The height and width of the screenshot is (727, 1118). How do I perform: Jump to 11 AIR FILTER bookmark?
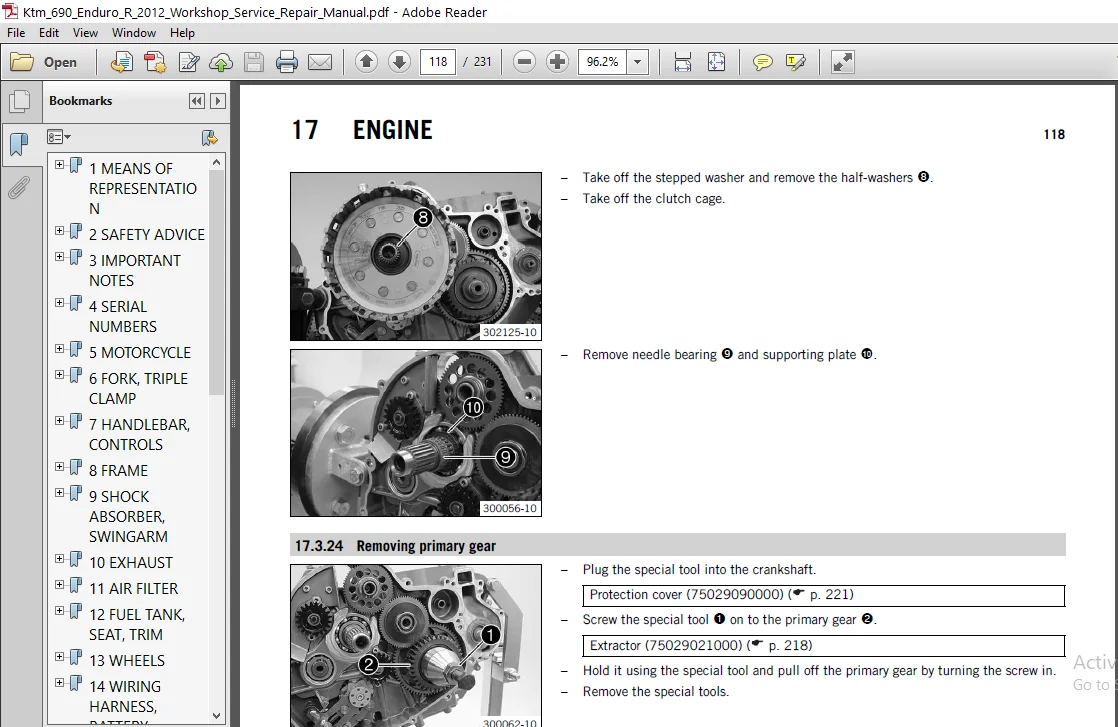[133, 589]
